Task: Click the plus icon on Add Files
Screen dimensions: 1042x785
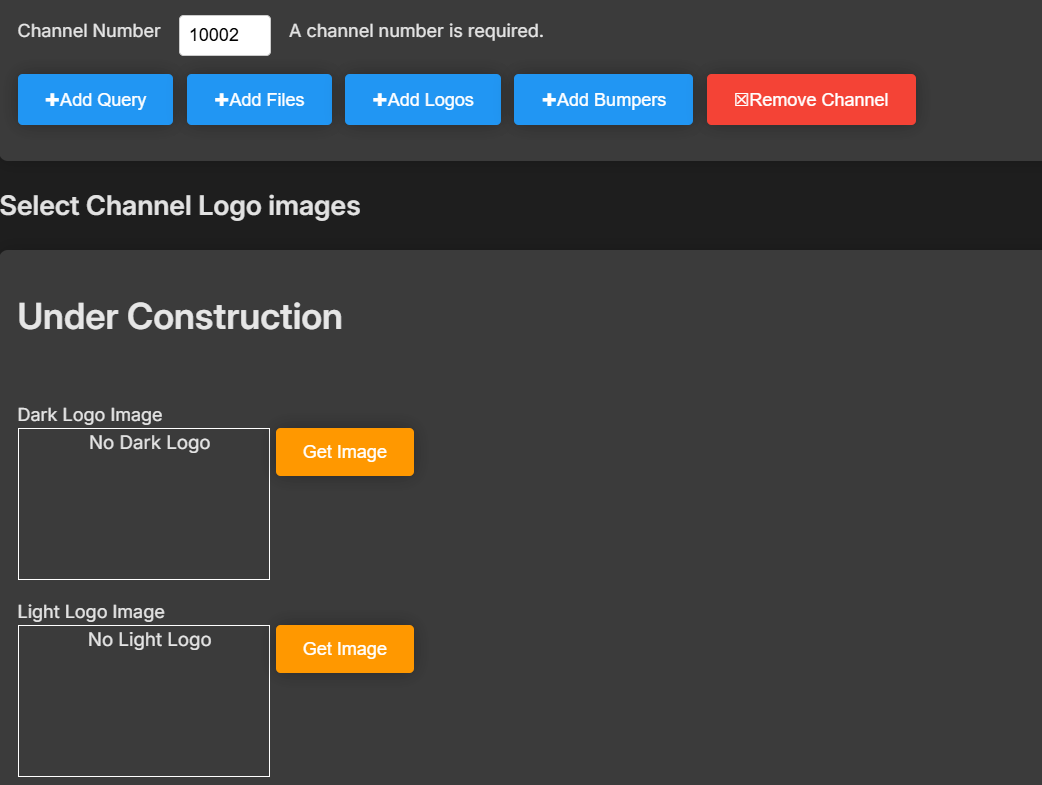Action: pos(221,100)
